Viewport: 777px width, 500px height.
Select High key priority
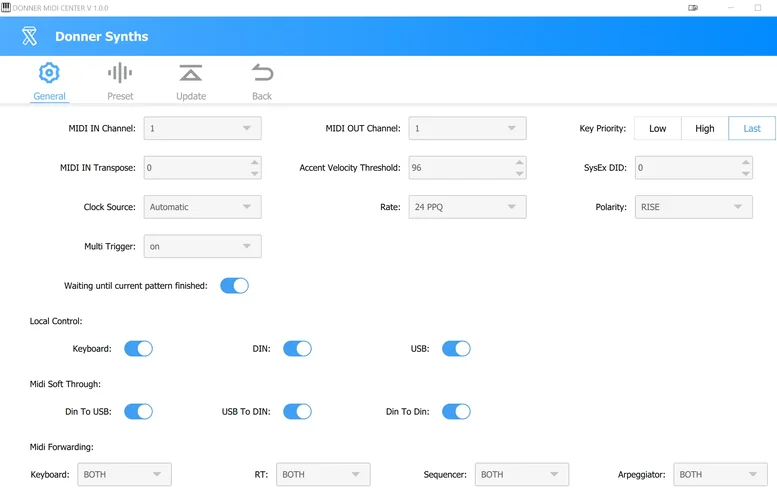(x=705, y=128)
